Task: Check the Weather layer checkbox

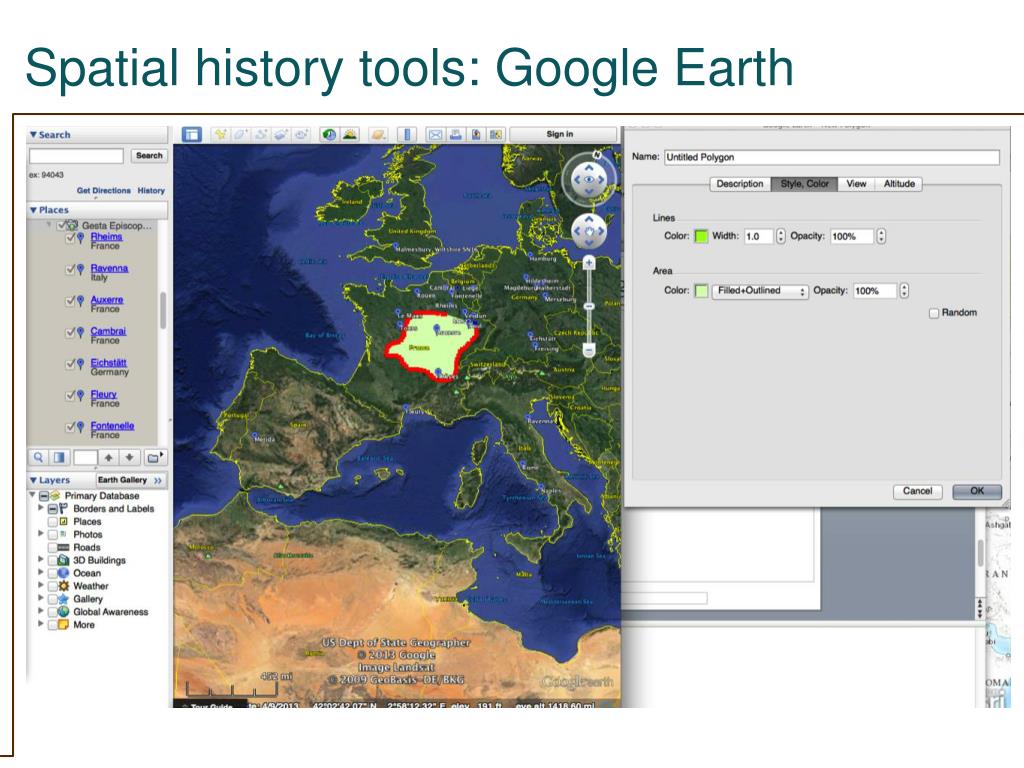Action: pyautogui.click(x=53, y=586)
